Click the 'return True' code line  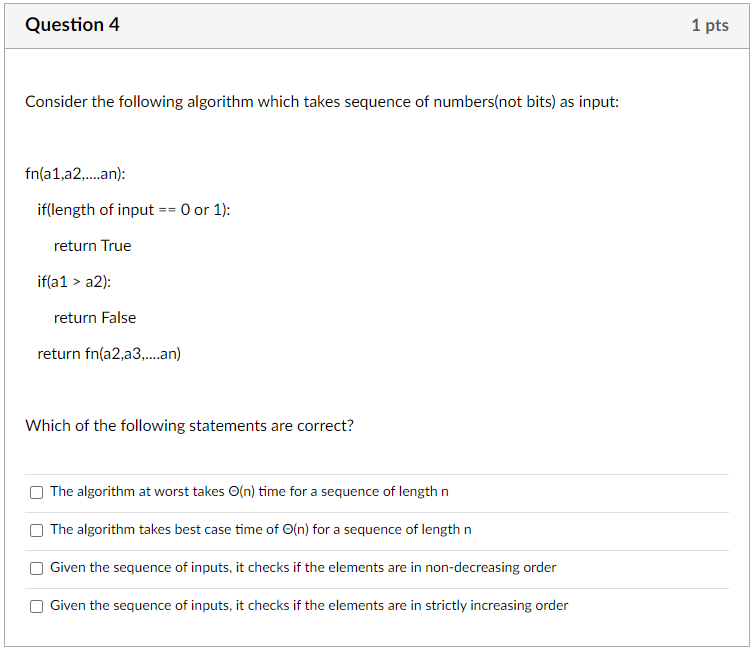coord(92,246)
